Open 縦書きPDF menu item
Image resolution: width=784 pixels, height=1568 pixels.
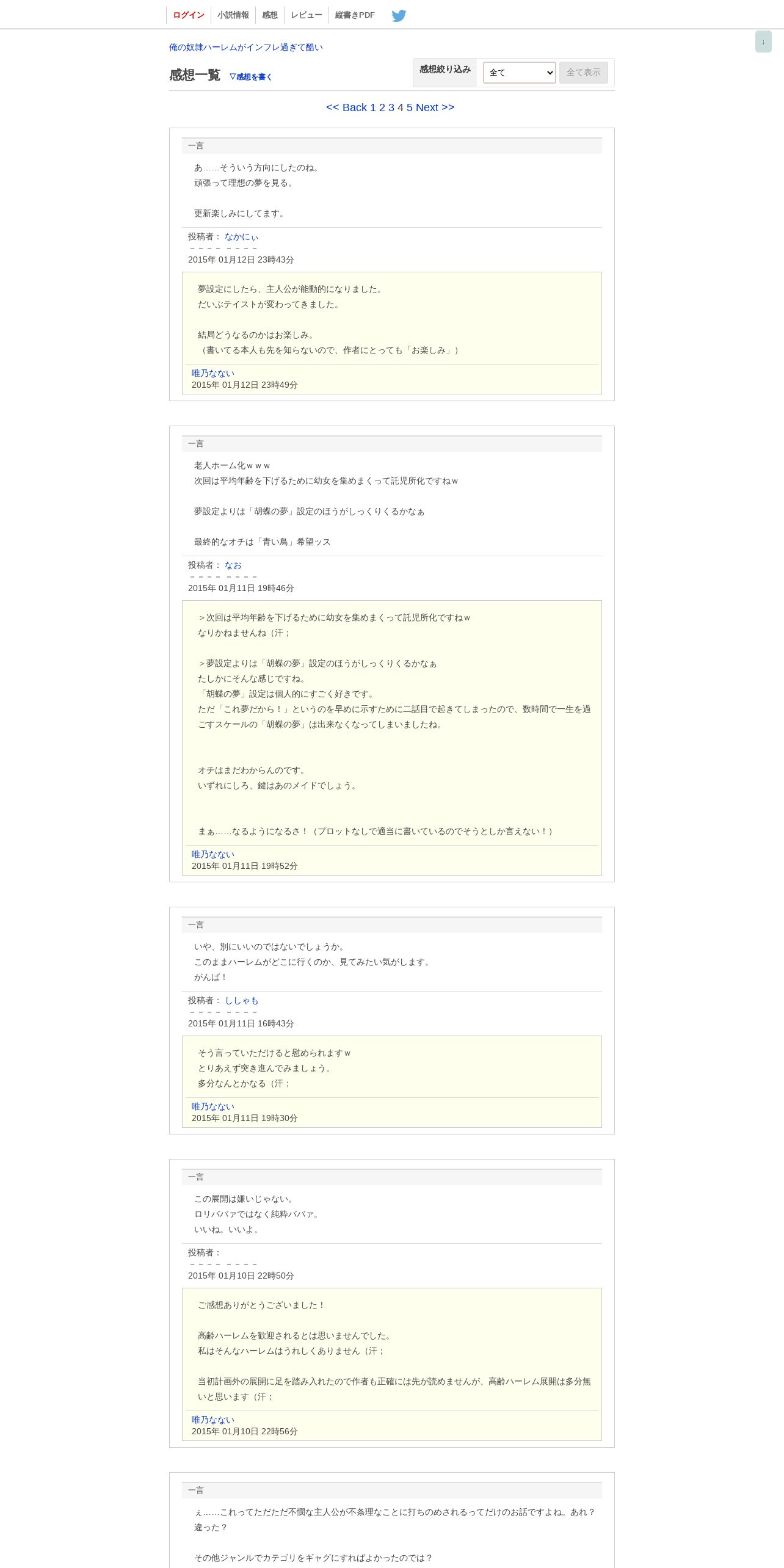(x=355, y=15)
